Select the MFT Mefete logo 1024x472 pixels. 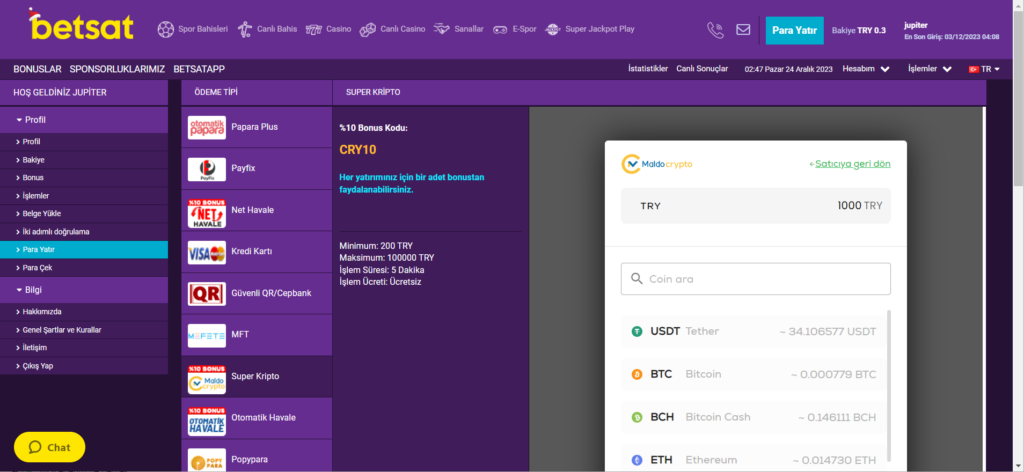206,336
